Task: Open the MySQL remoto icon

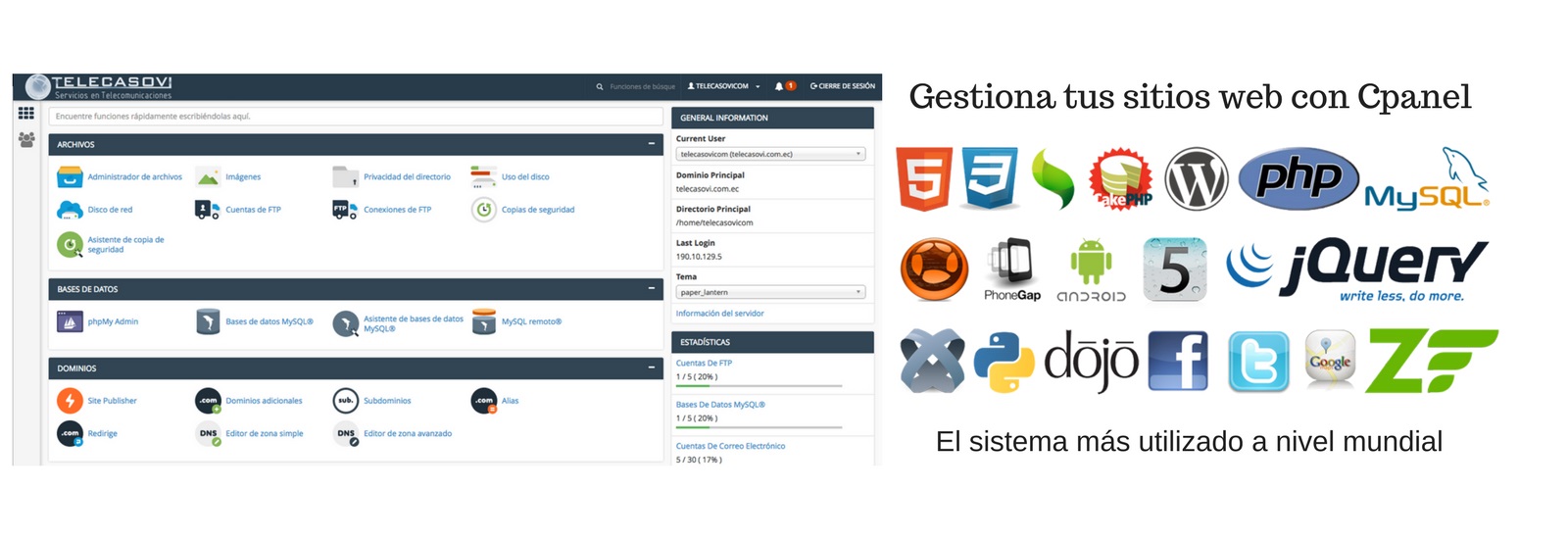Action: tap(484, 321)
